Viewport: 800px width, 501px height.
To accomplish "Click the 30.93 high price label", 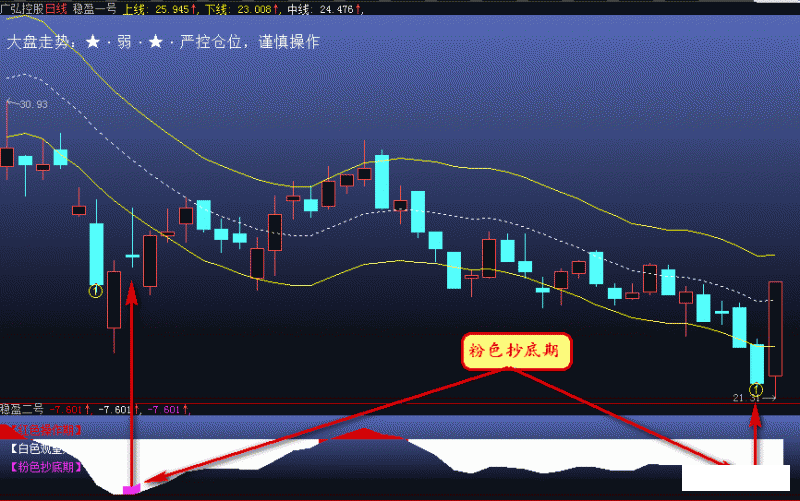I will tap(34, 105).
